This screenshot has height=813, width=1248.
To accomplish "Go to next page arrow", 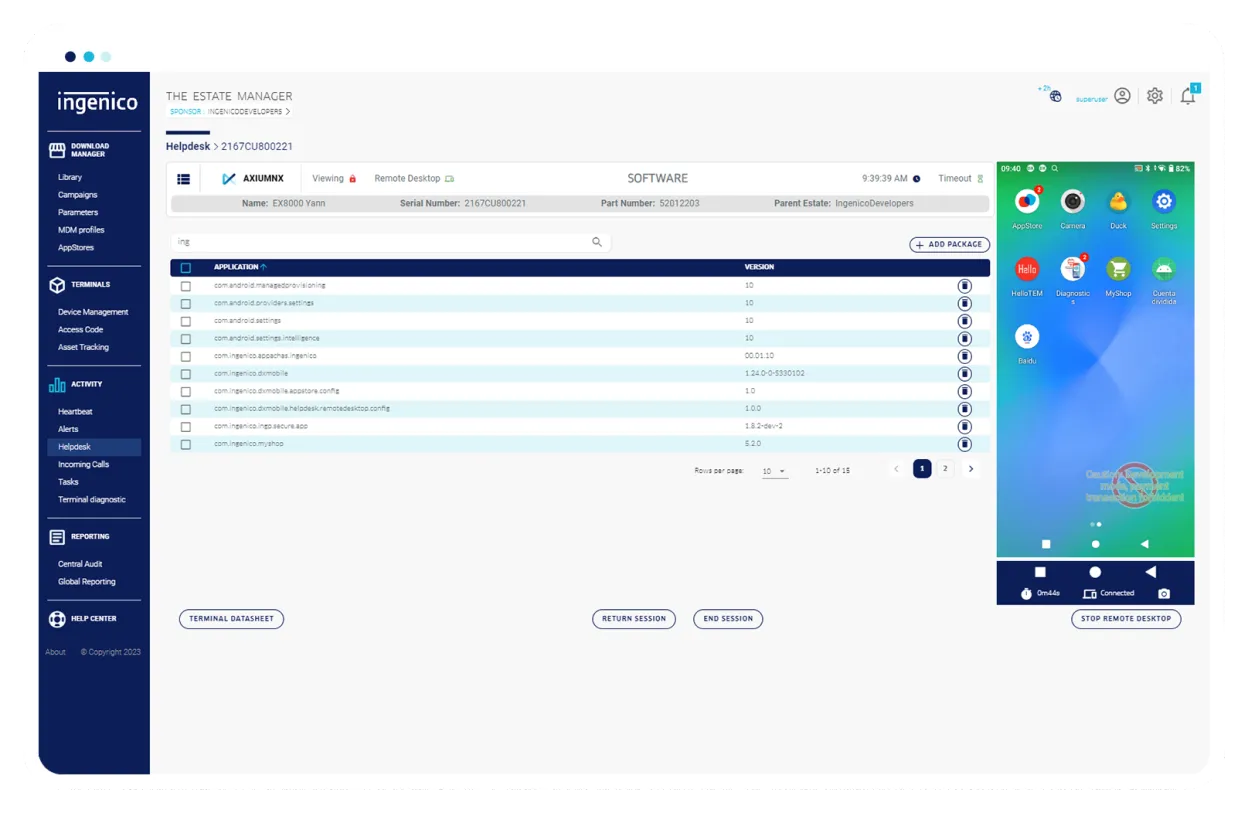I will click(970, 469).
